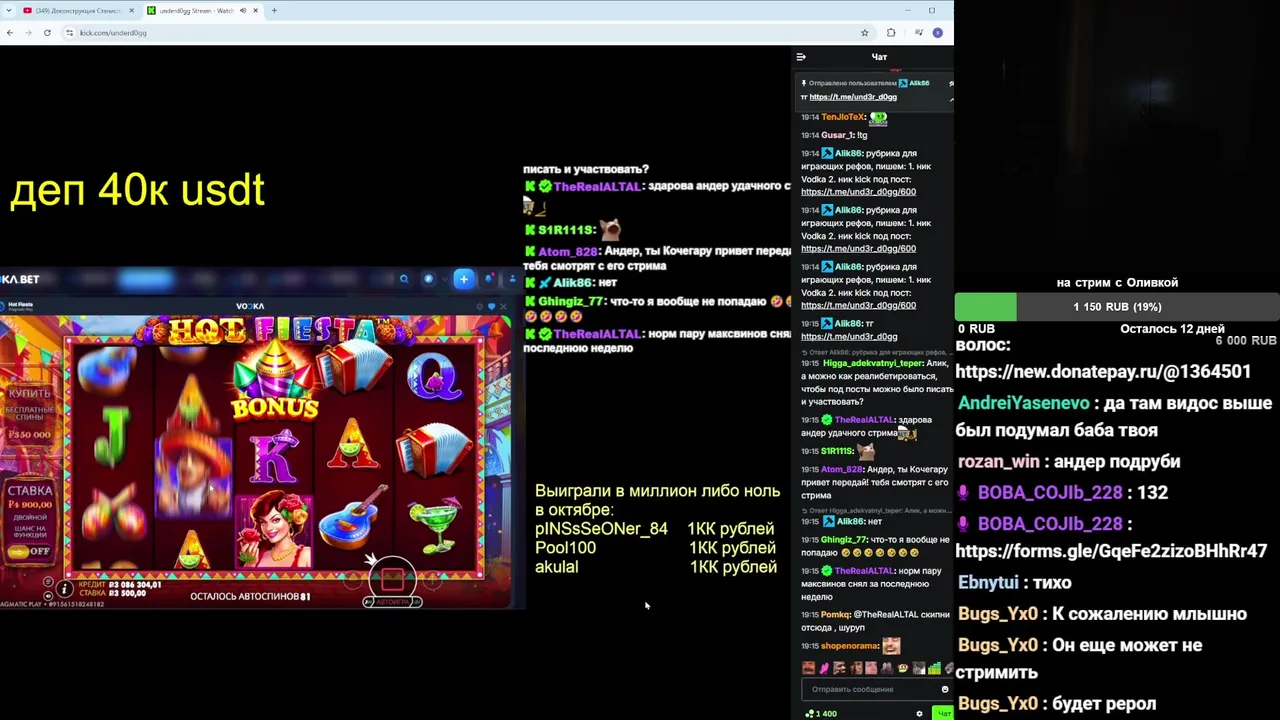This screenshot has height=720, width=1280.
Task: Open the emoji picker in chat input
Action: pos(945,689)
